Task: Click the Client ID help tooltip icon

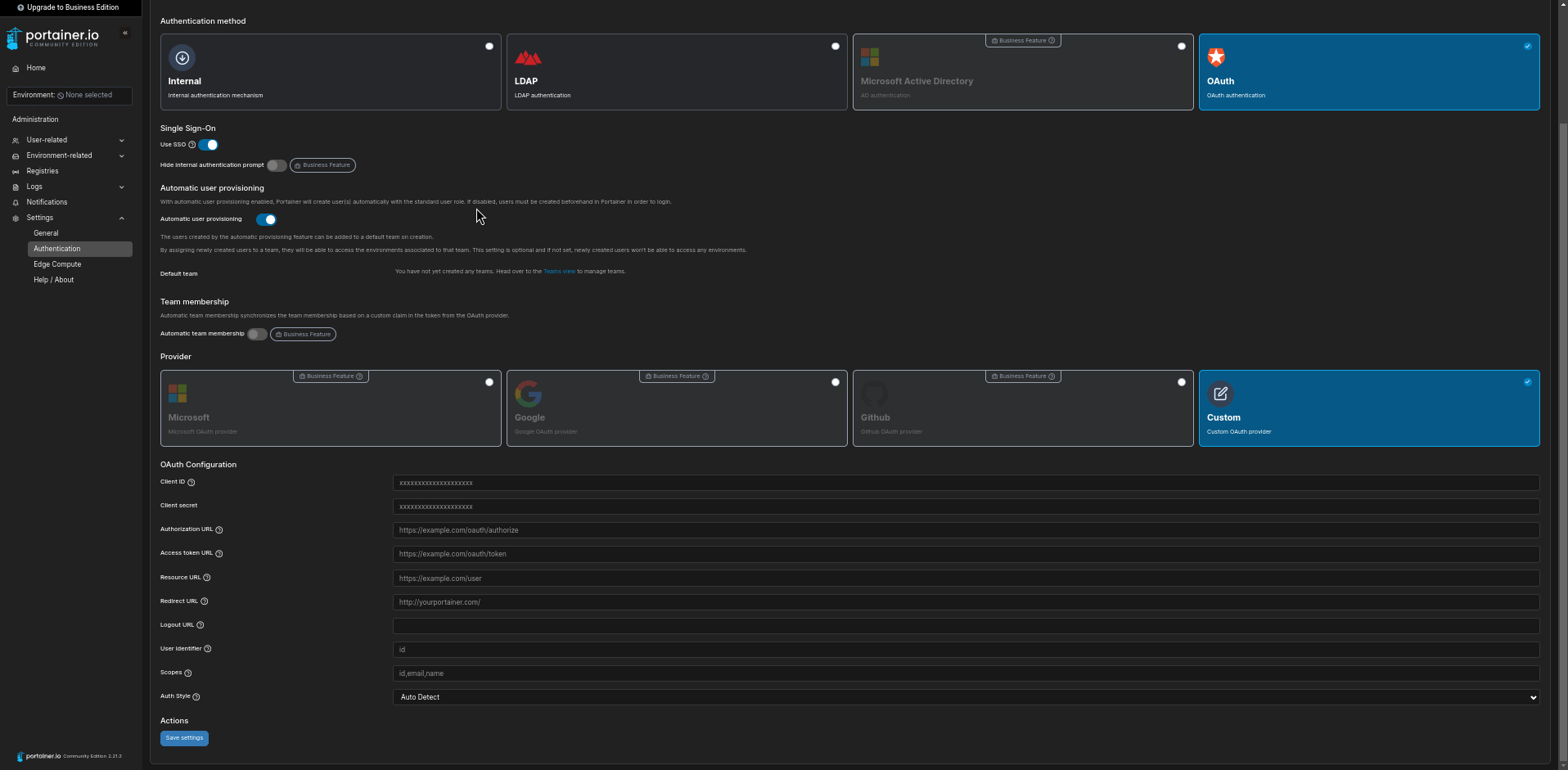Action: 191,483
